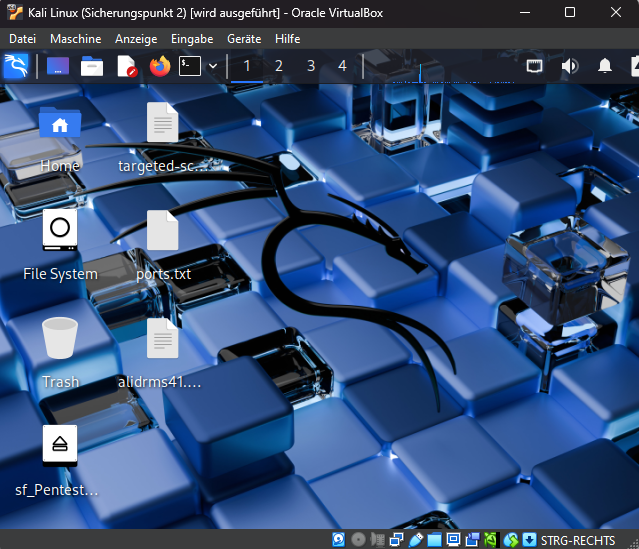Click the network connection tray icon

(x=535, y=67)
